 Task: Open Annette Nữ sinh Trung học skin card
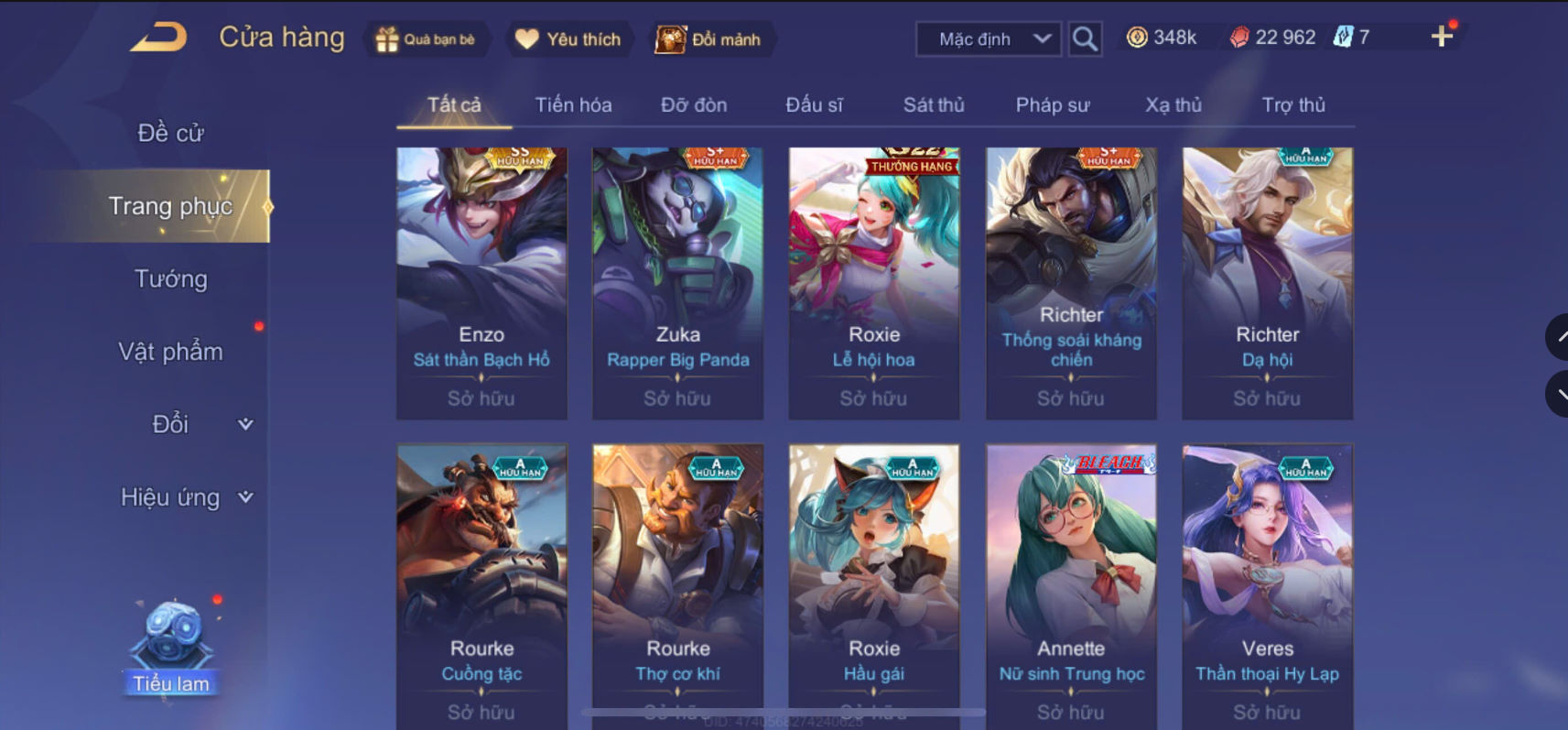1071,586
